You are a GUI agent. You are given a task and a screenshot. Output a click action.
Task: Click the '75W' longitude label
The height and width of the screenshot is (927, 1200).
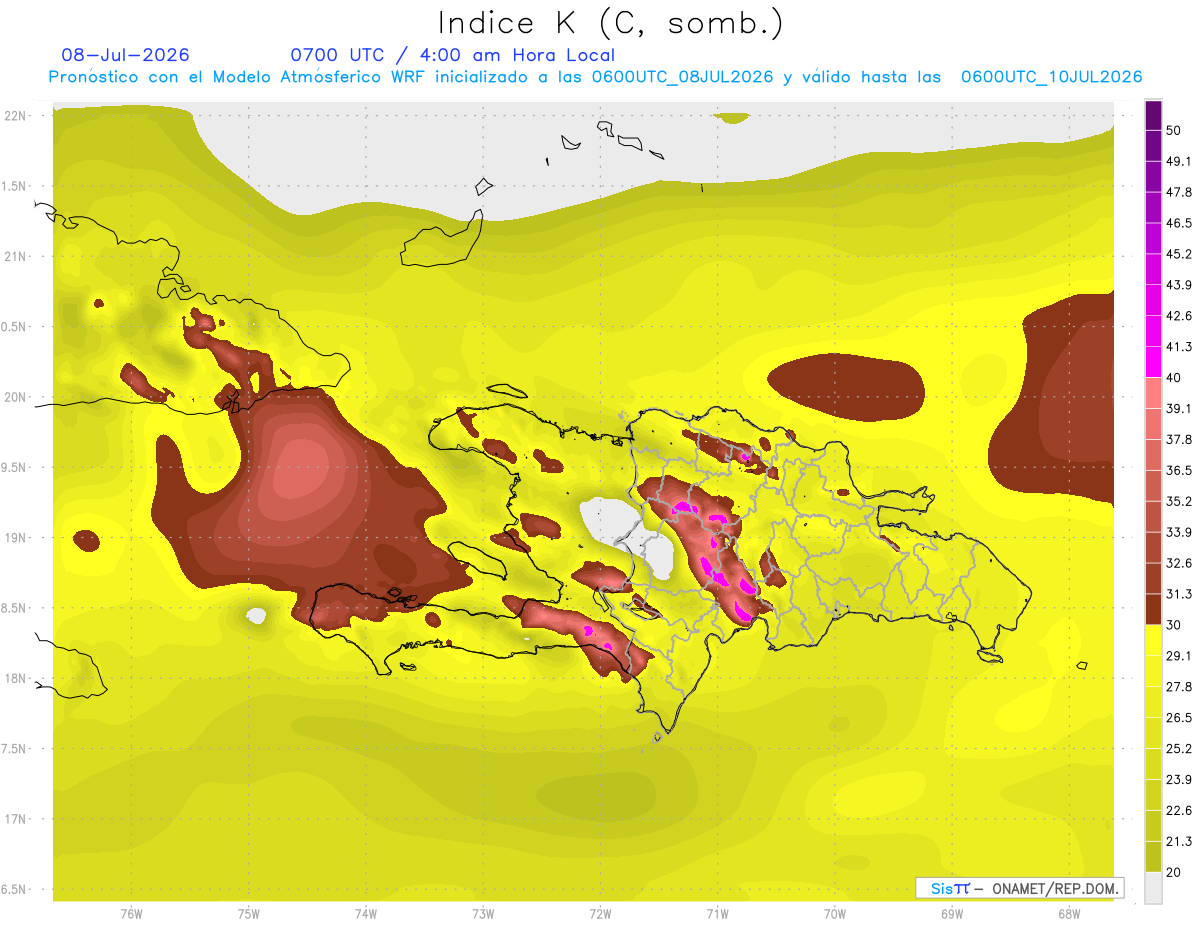pos(249,914)
